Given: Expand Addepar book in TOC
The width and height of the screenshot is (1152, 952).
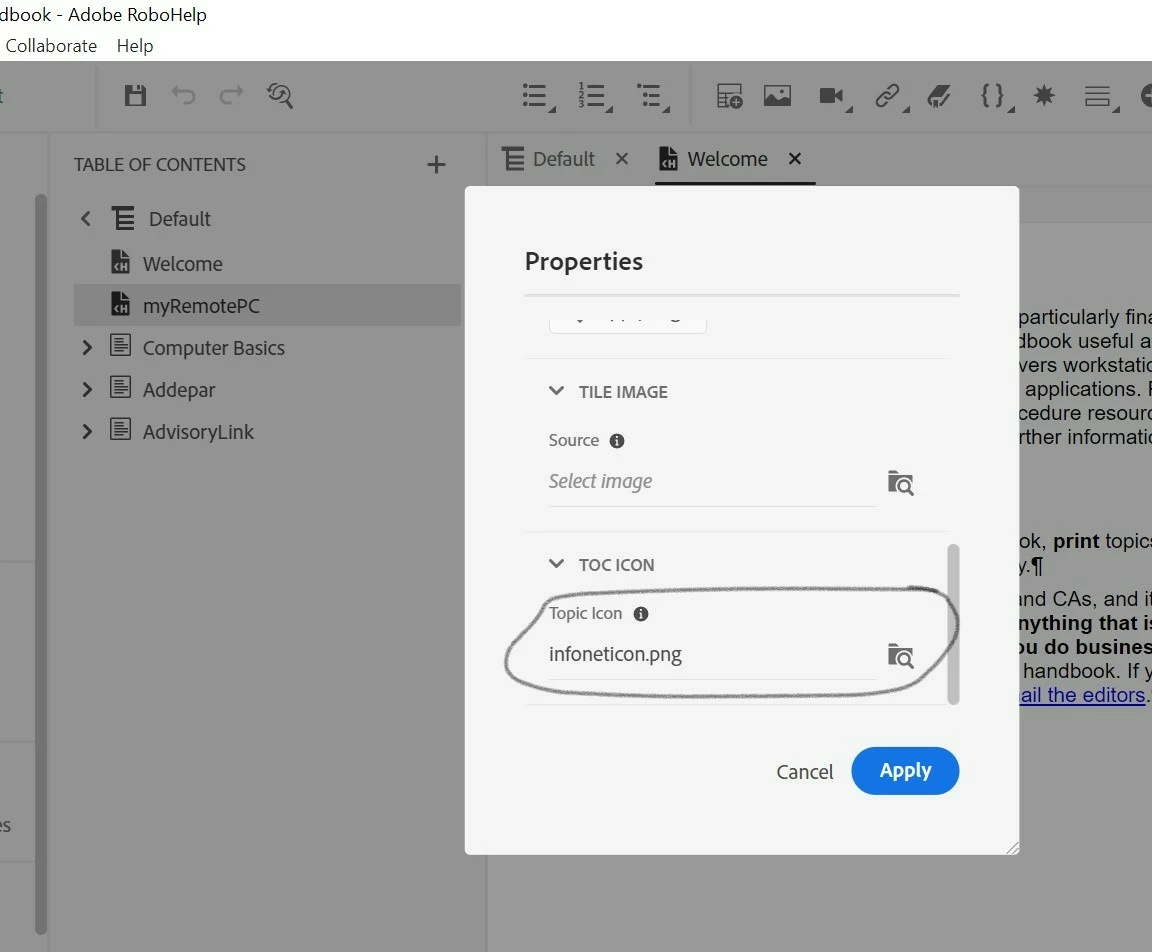Looking at the screenshot, I should click(87, 389).
